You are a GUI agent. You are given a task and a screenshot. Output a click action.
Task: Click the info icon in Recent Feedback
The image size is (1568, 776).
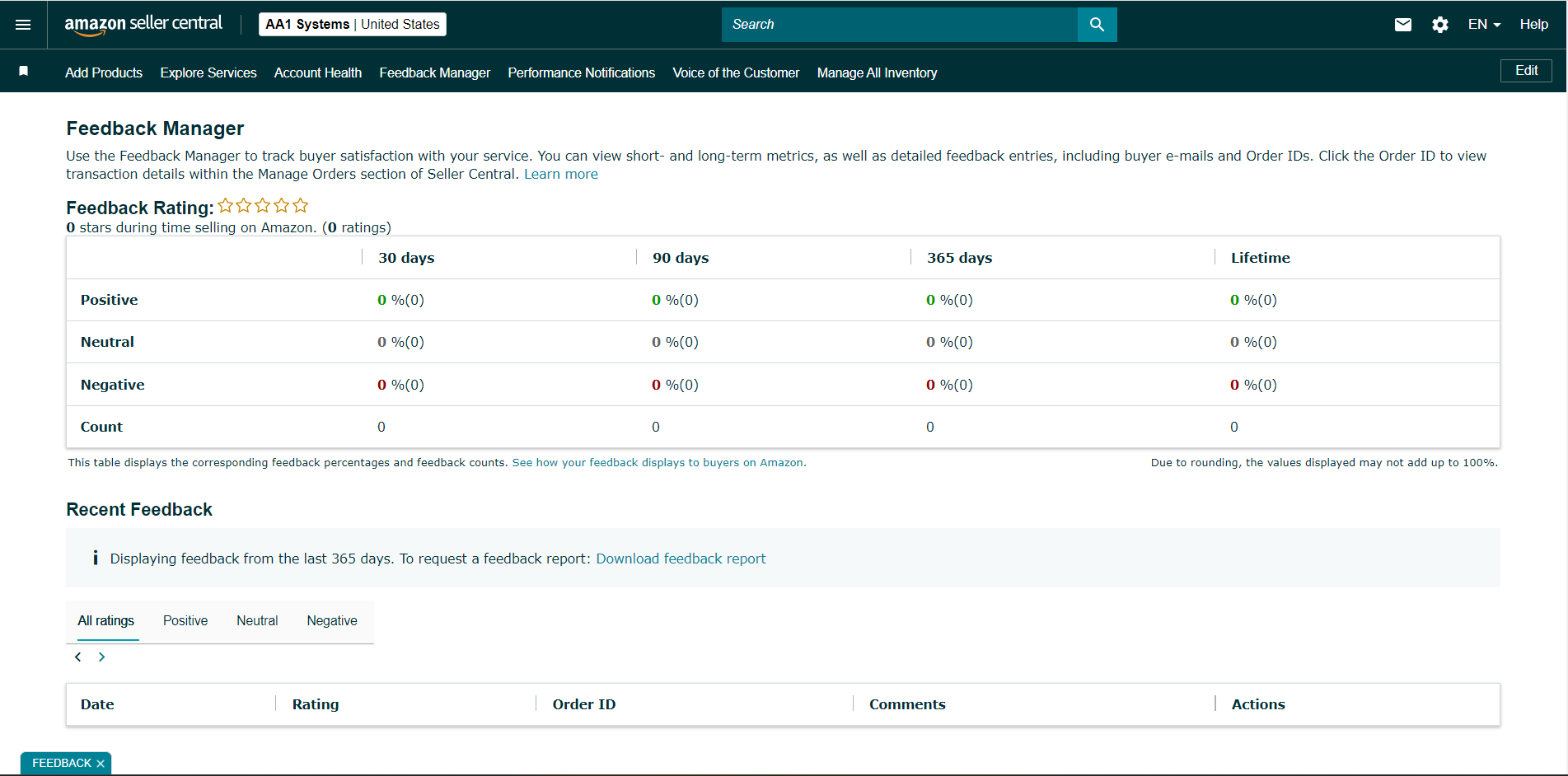(96, 558)
